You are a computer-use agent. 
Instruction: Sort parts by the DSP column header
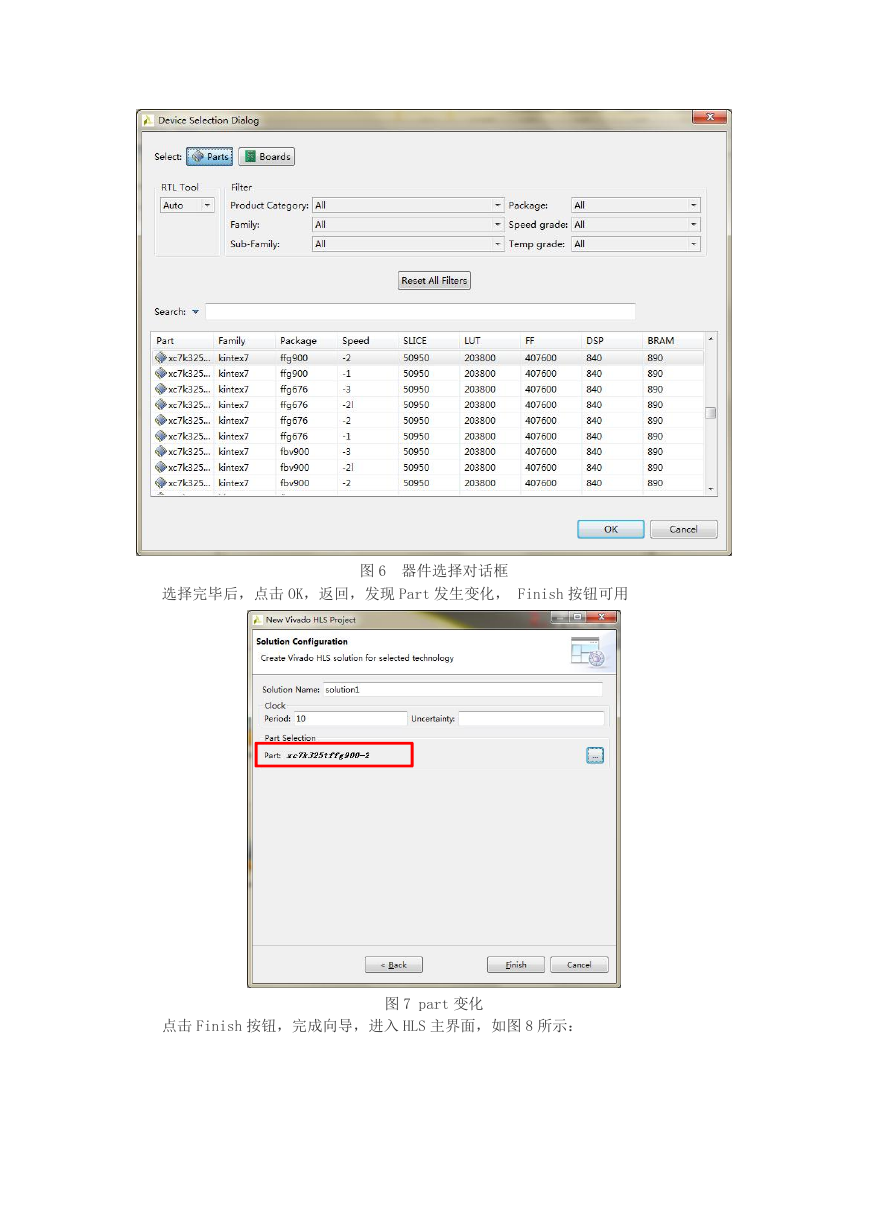click(x=612, y=341)
